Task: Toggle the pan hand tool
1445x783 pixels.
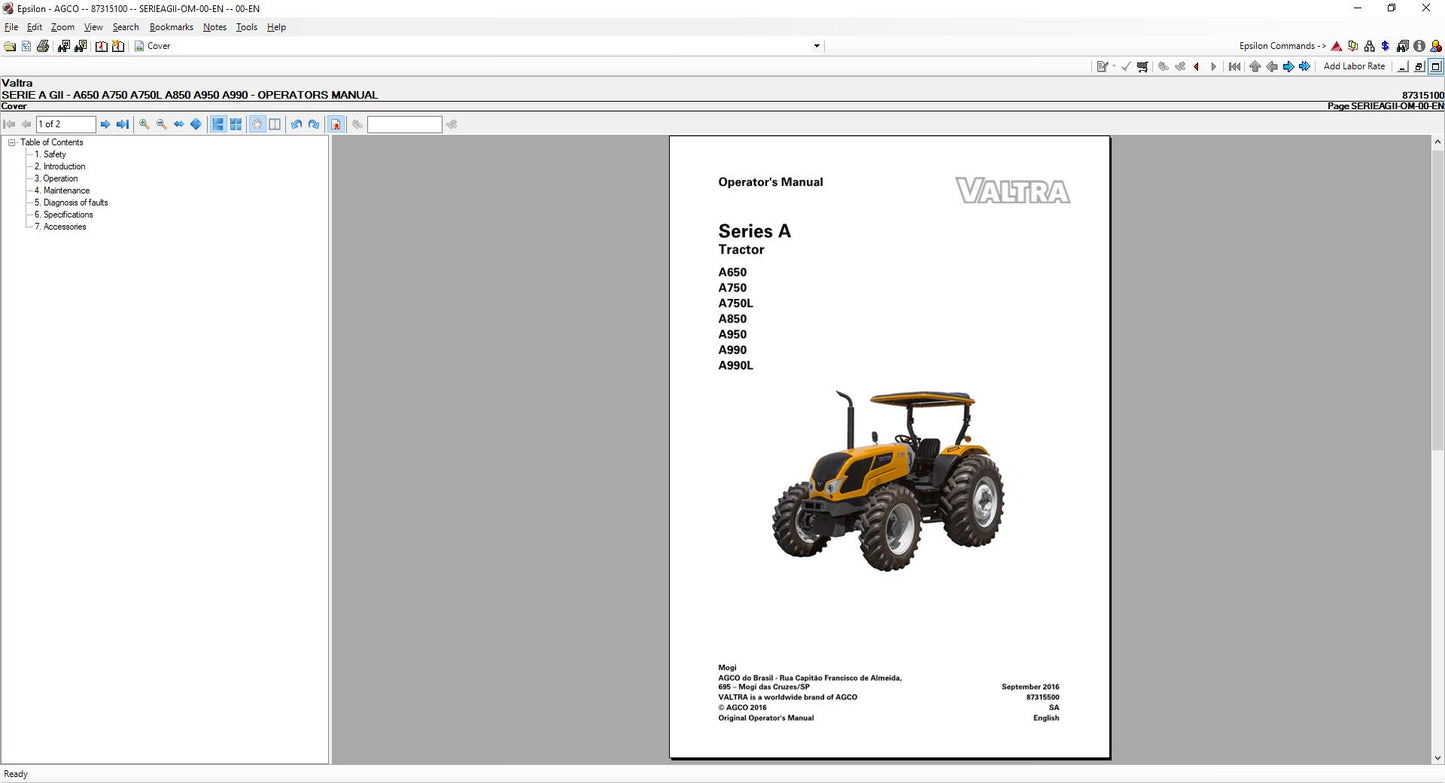Action: 257,124
